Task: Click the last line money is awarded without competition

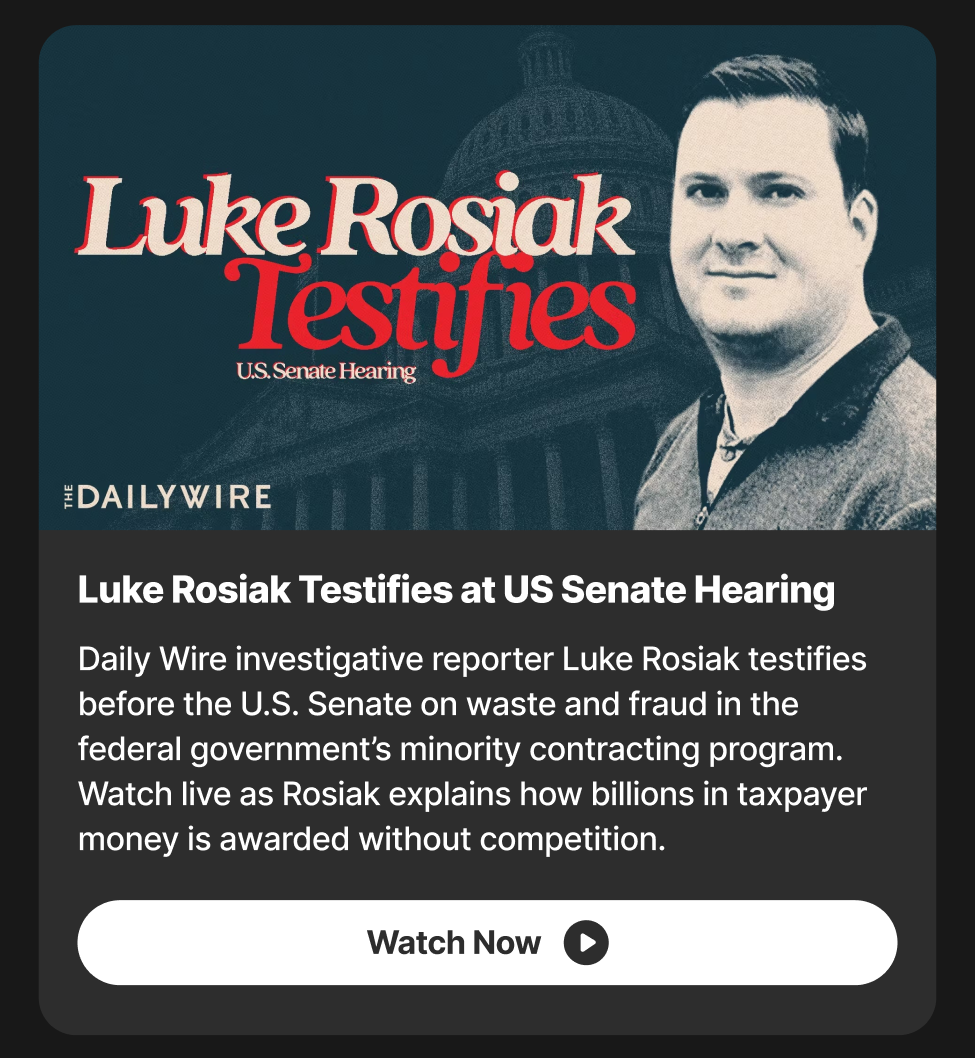Action: pyautogui.click(x=372, y=839)
